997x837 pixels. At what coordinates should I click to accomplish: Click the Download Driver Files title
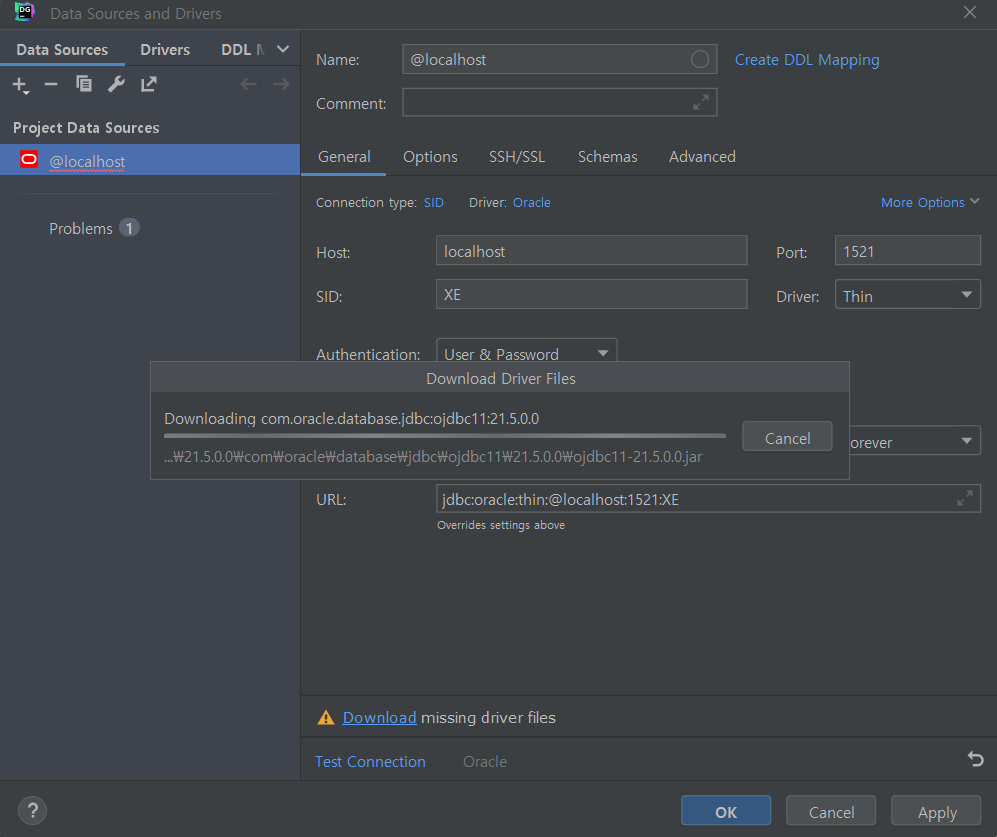[500, 378]
